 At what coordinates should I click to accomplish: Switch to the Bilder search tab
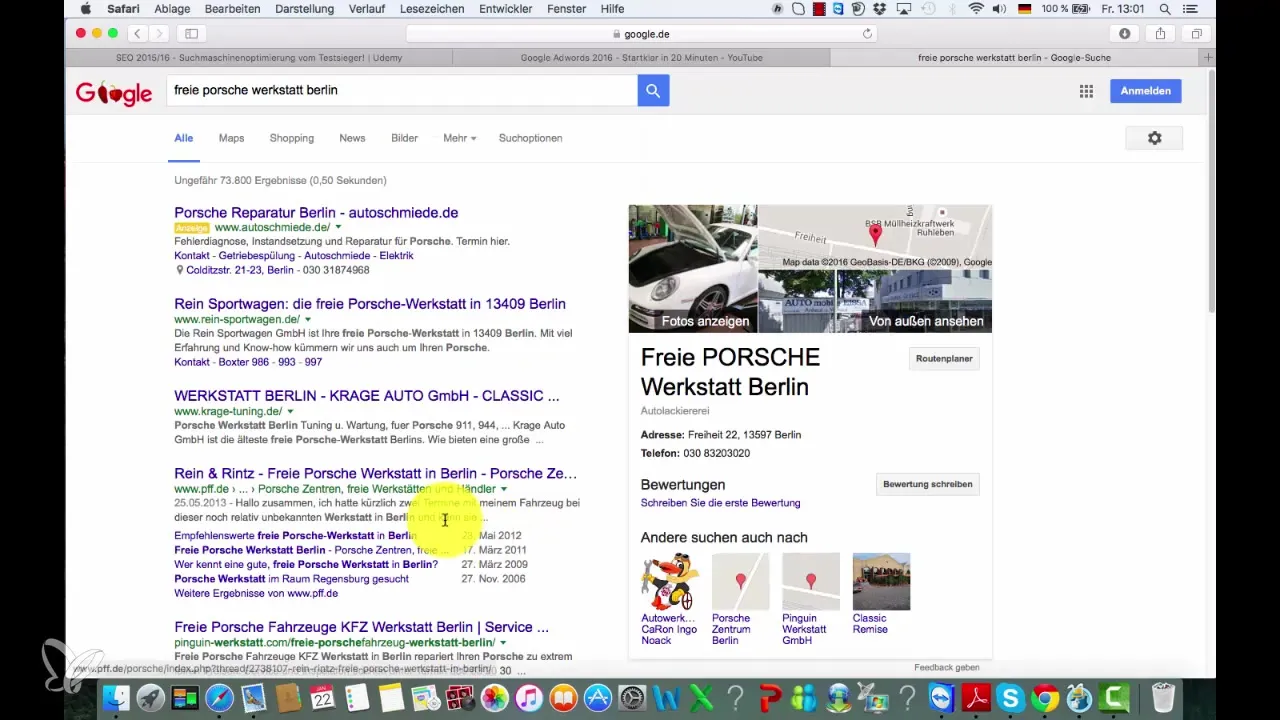tap(404, 138)
